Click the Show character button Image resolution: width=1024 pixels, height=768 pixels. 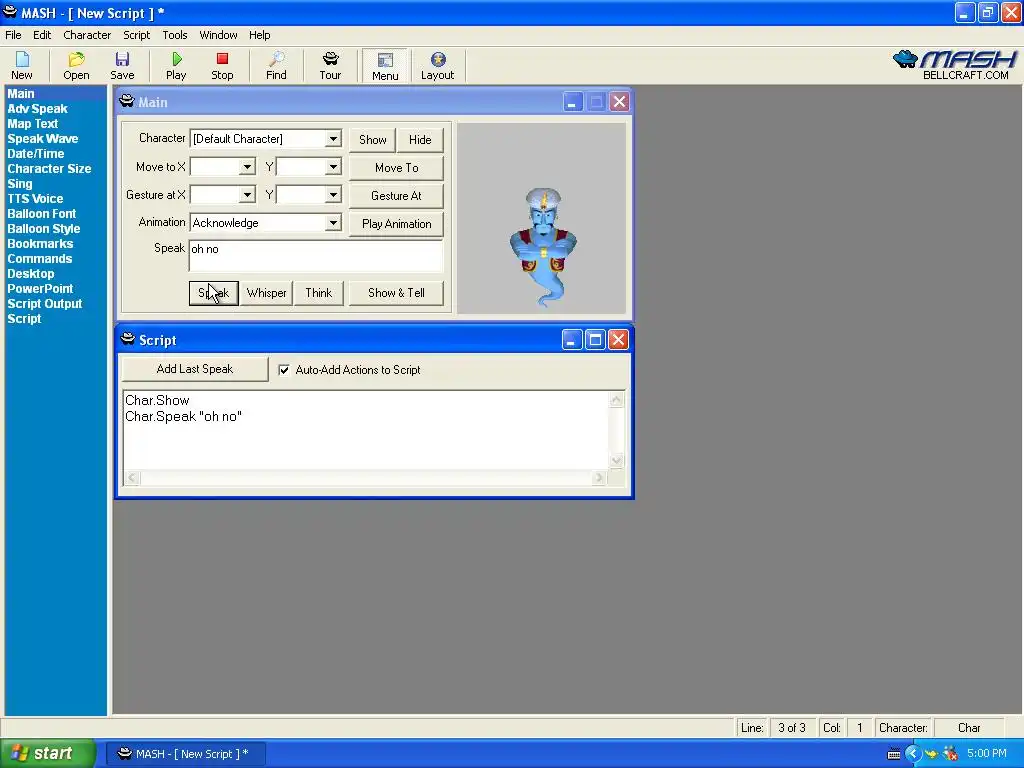[x=372, y=140]
